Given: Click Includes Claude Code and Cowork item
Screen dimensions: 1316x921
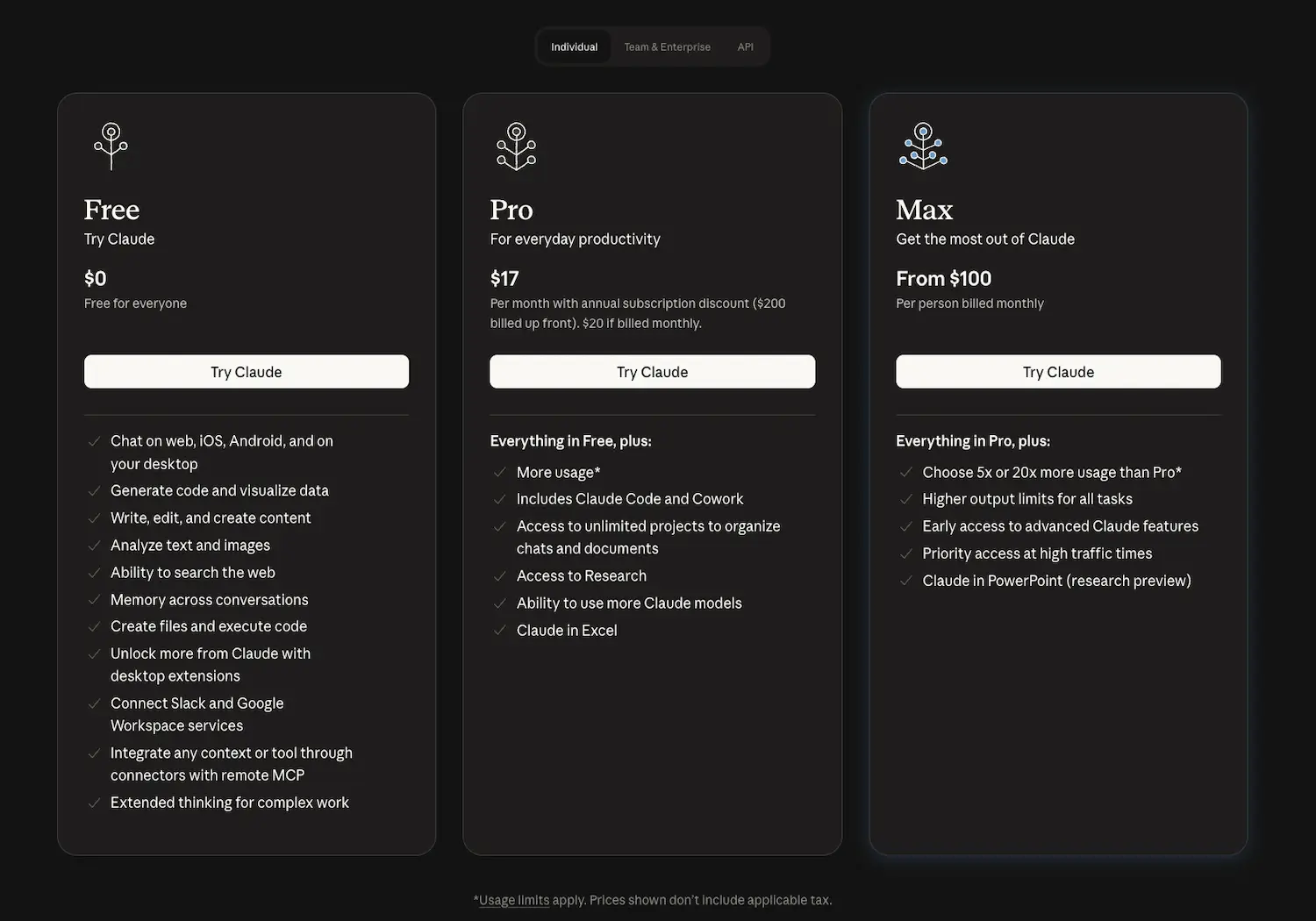Looking at the screenshot, I should 629,499.
